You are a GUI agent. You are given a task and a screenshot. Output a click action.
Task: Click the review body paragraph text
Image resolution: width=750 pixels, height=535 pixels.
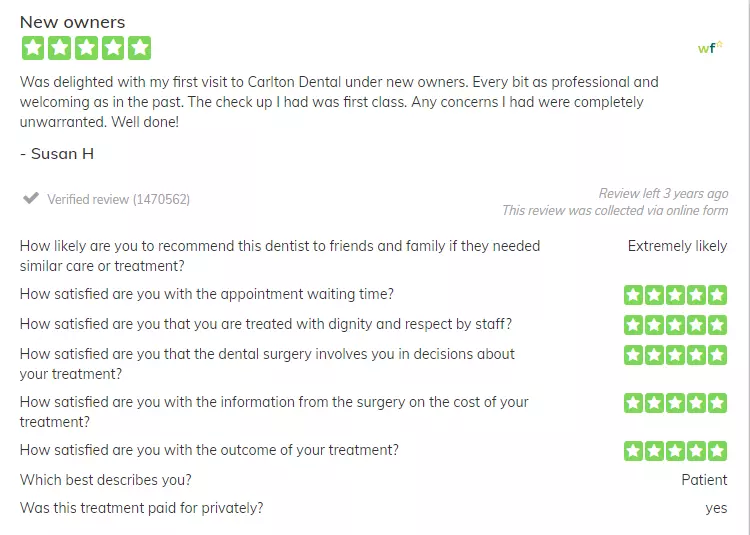[x=339, y=102]
